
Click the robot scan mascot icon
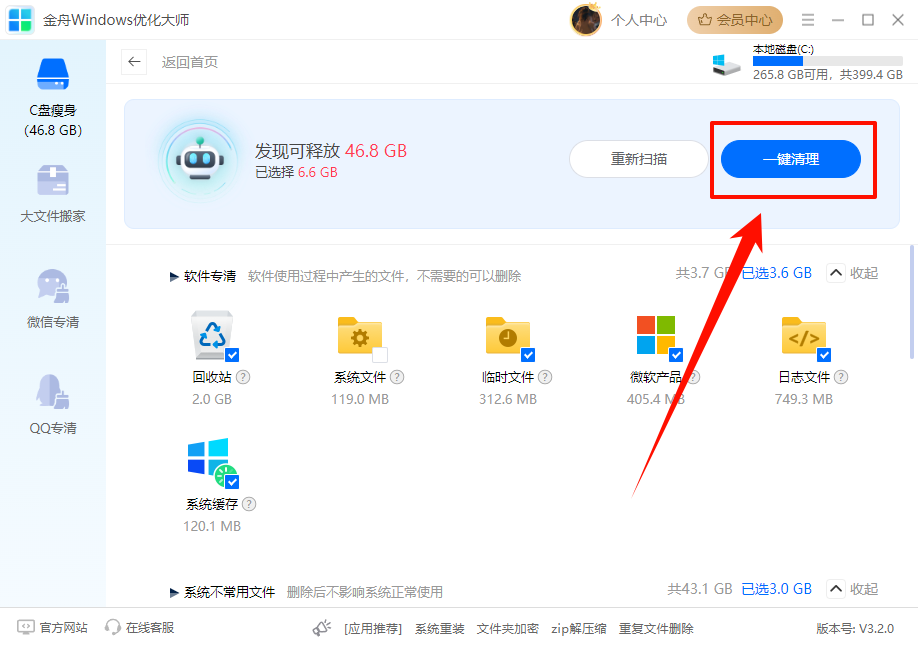click(x=200, y=160)
